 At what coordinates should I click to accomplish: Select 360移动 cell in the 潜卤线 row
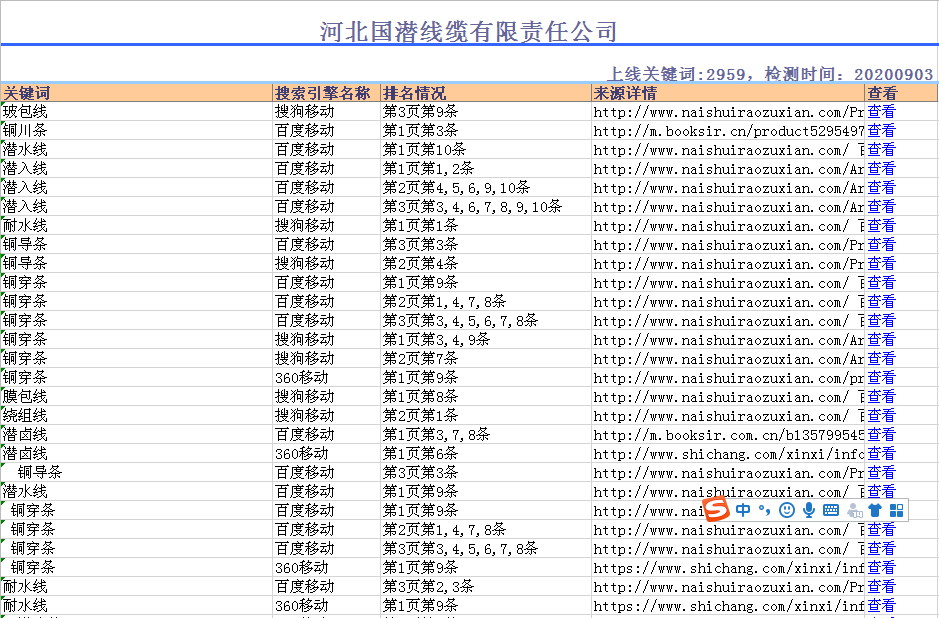coord(326,453)
